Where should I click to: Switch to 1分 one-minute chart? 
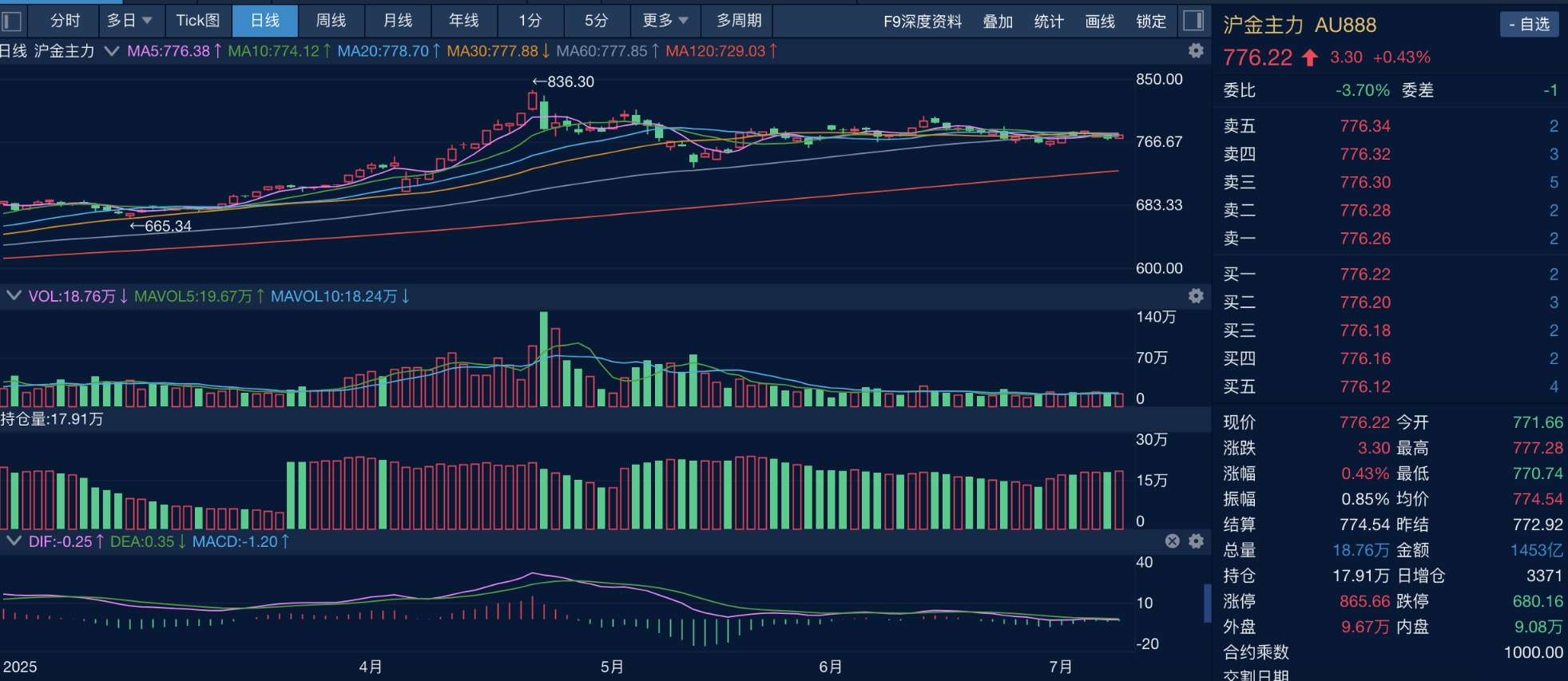click(530, 21)
